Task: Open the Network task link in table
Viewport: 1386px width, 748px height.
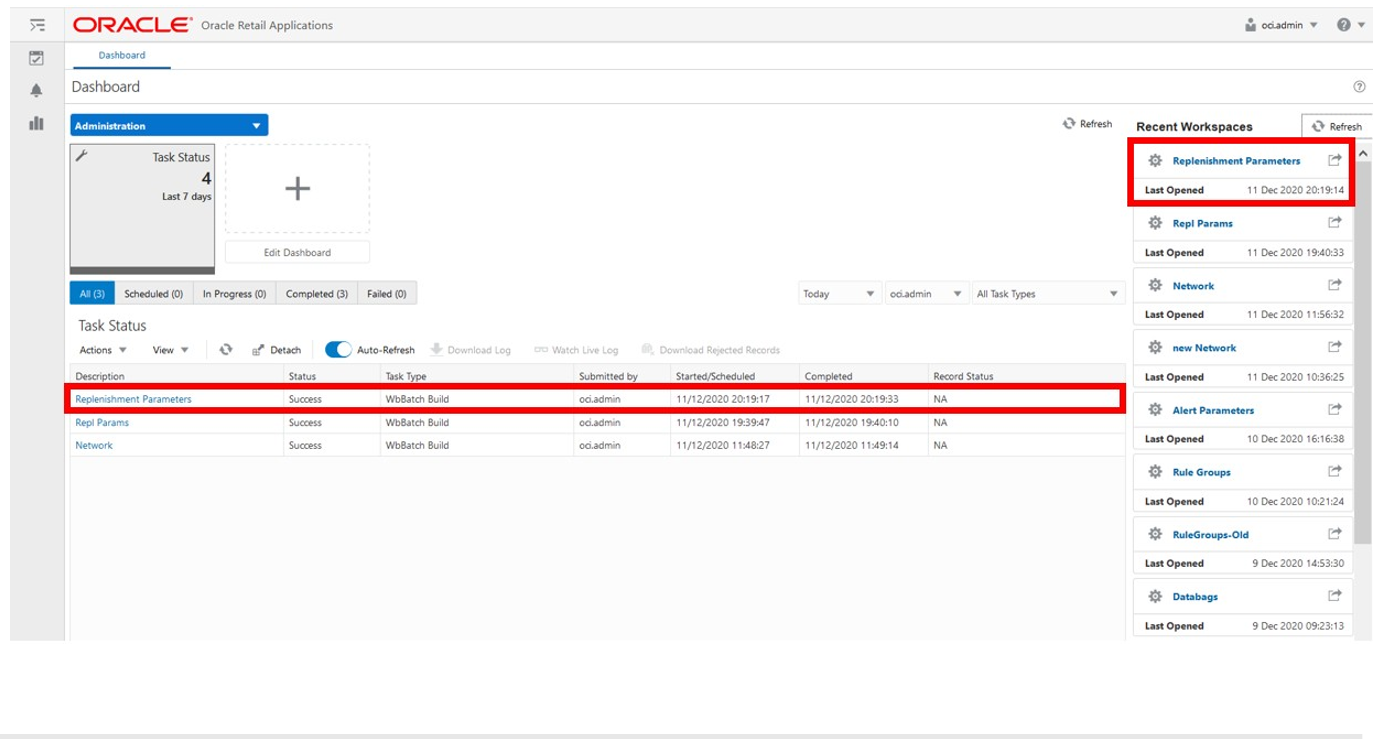Action: (x=94, y=445)
